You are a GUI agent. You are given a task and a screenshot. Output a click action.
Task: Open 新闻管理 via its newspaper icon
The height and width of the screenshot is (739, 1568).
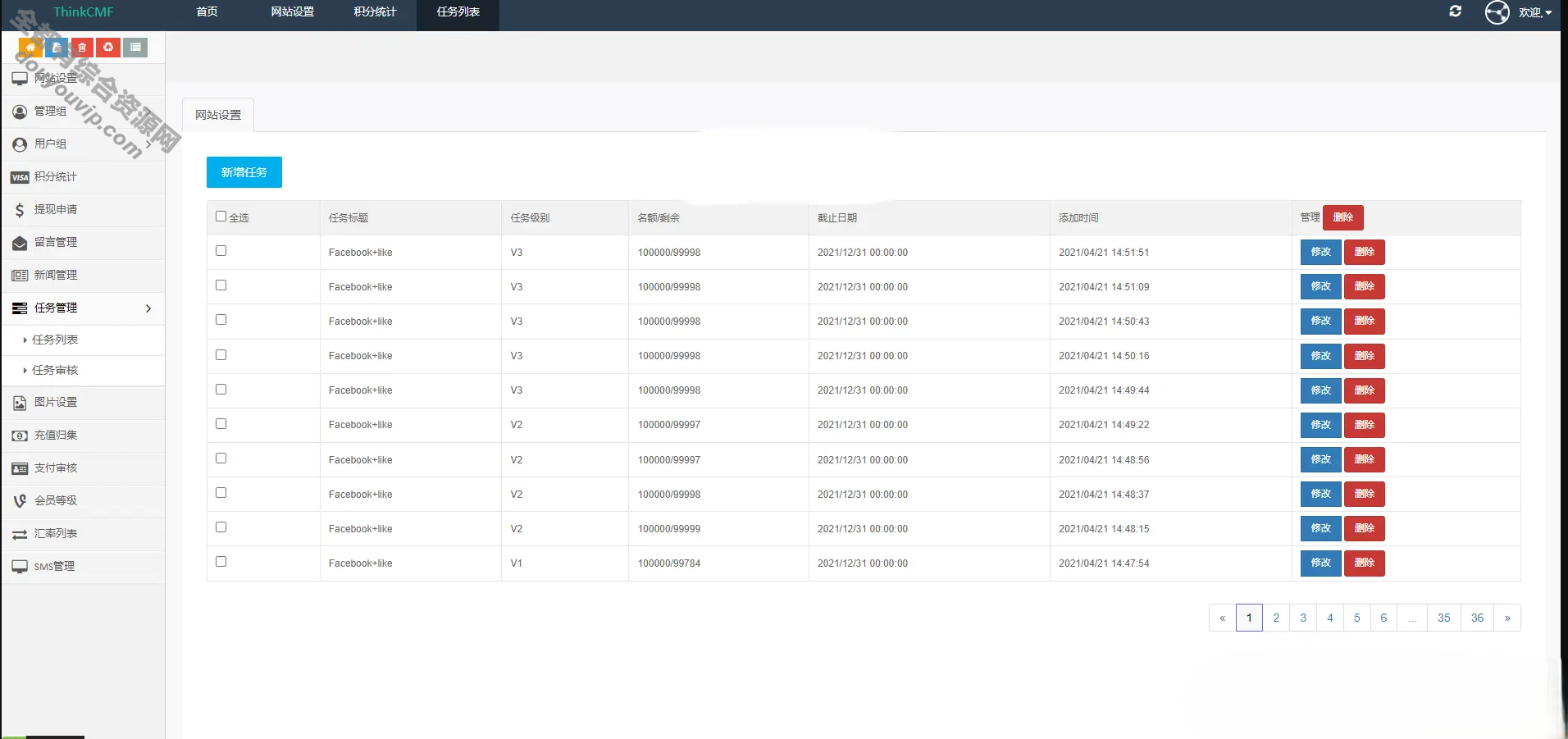[x=20, y=276]
